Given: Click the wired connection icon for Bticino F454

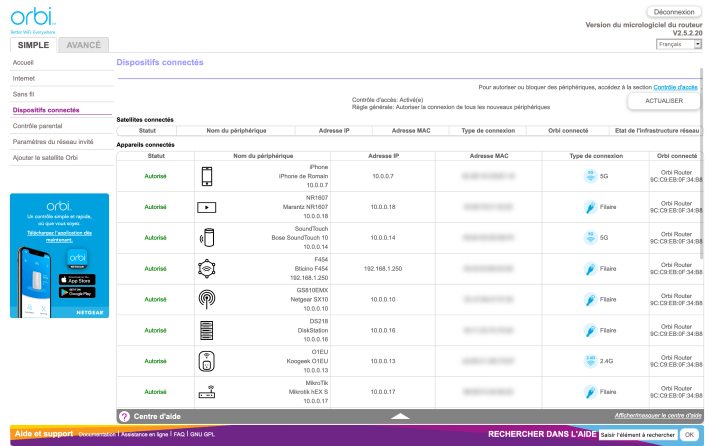Looking at the screenshot, I should pos(590,269).
